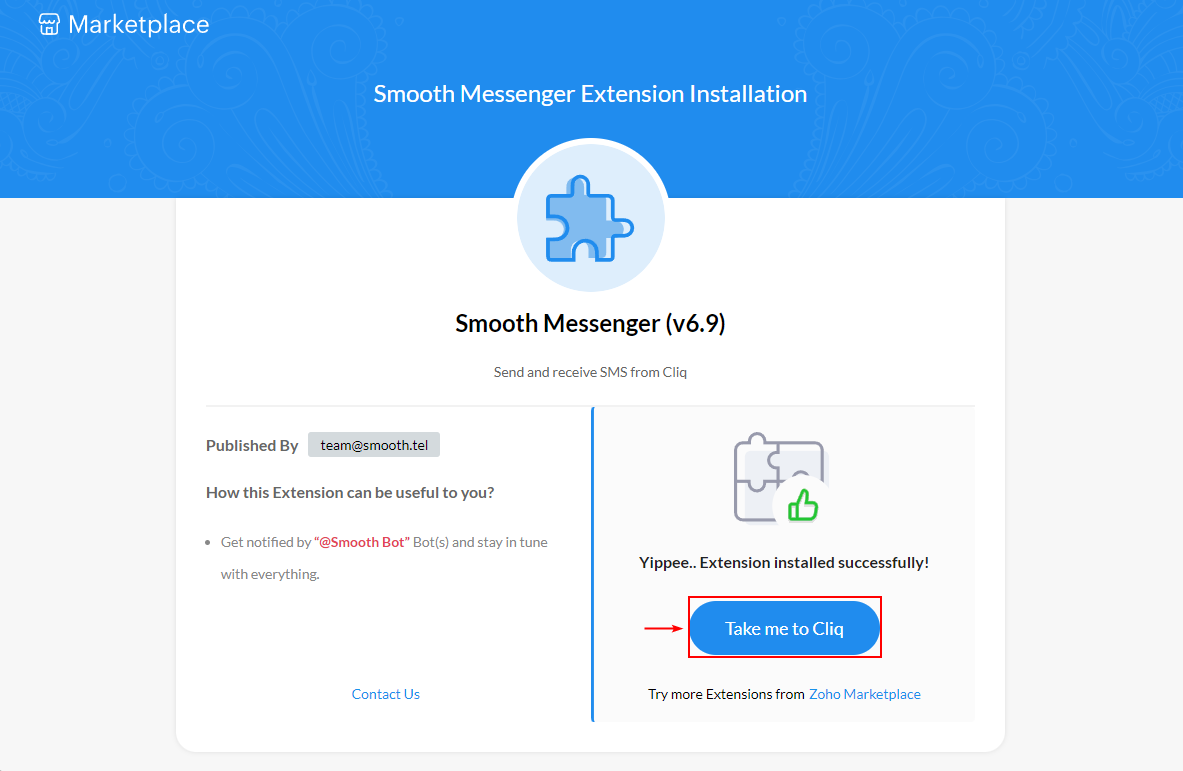
Task: Open the Zoho Marketplace link
Action: coord(865,694)
